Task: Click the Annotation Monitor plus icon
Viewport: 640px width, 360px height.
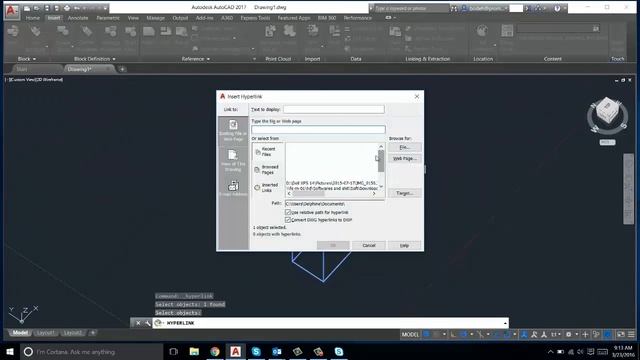Action: coord(585,334)
